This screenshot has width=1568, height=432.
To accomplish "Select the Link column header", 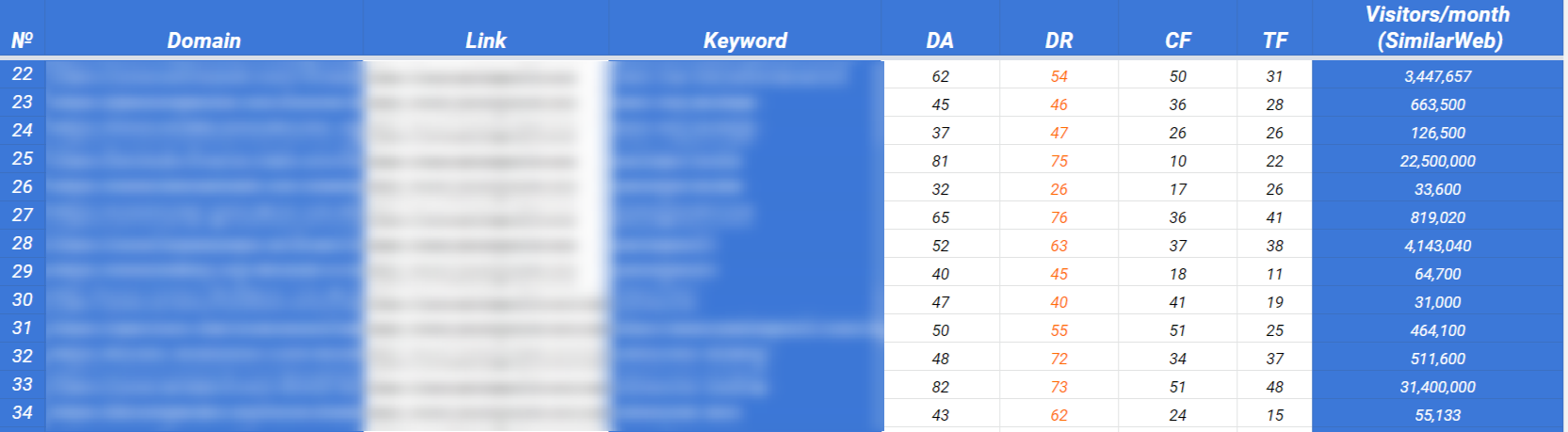I will [x=485, y=40].
